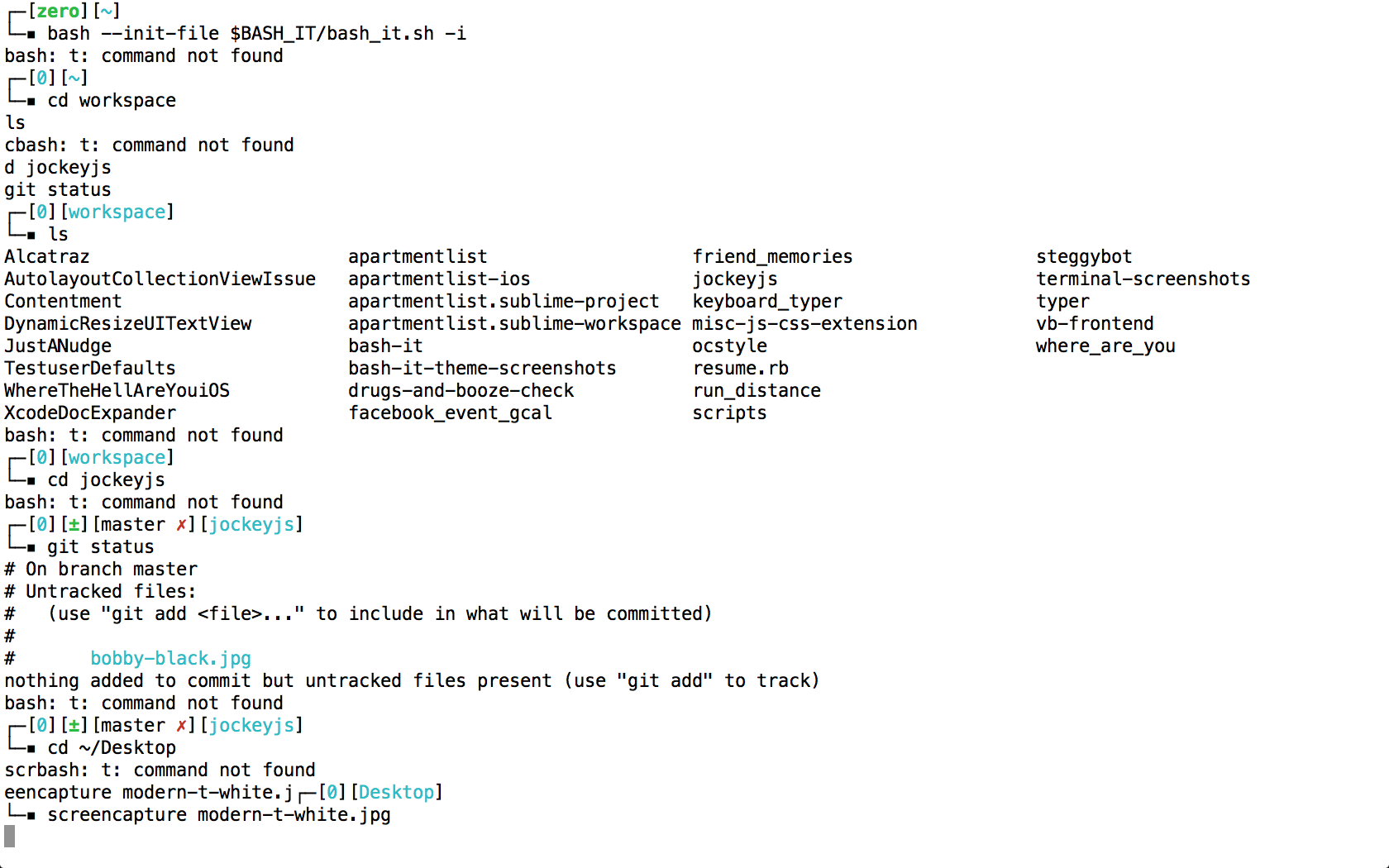
Task: Click the "On branch master" status line
Action: 111,570
